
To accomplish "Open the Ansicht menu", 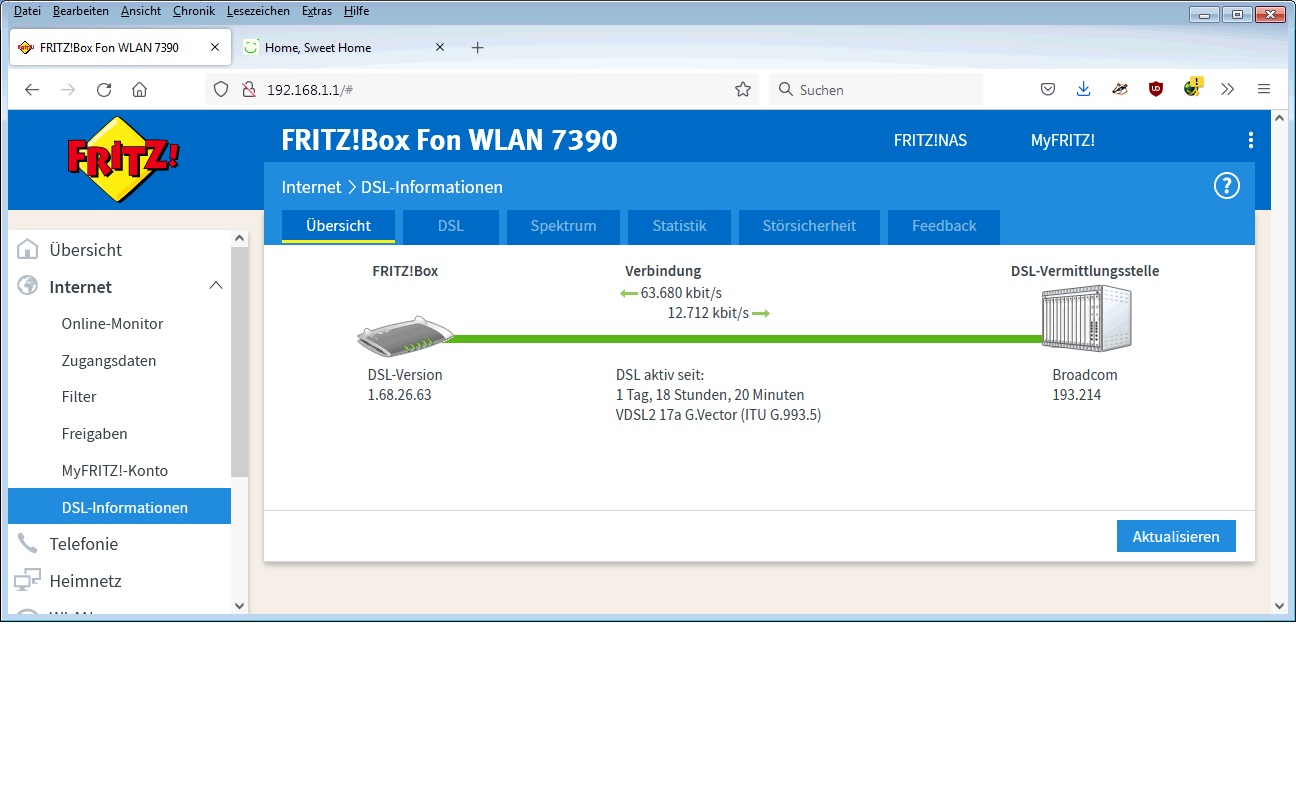I will click(141, 11).
